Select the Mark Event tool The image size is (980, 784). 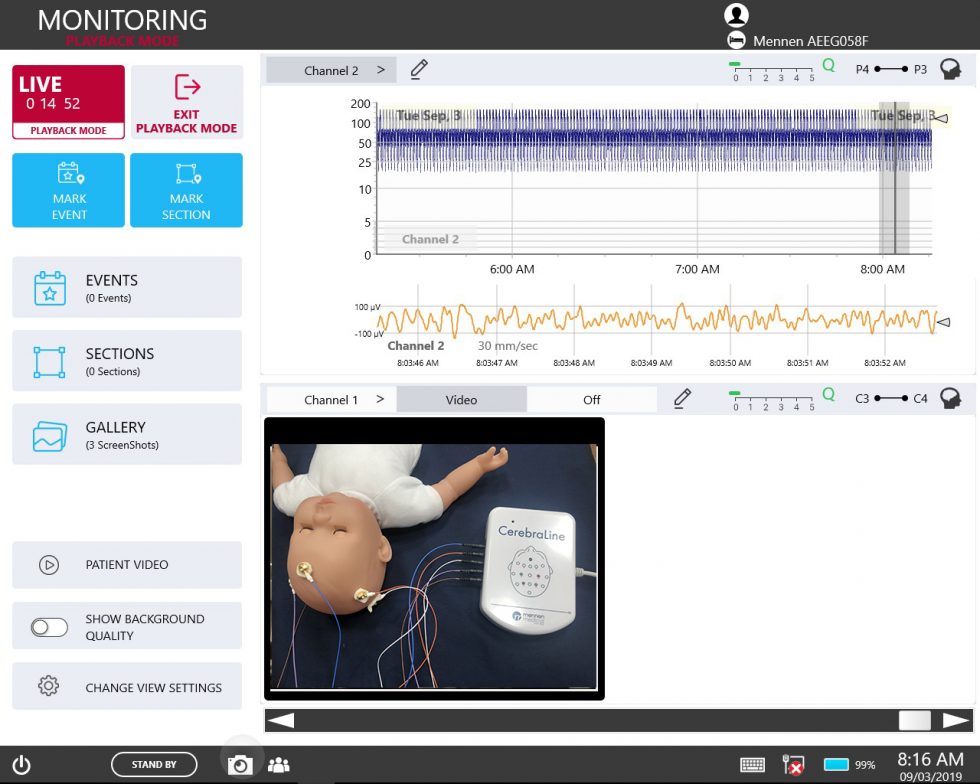(x=67, y=190)
